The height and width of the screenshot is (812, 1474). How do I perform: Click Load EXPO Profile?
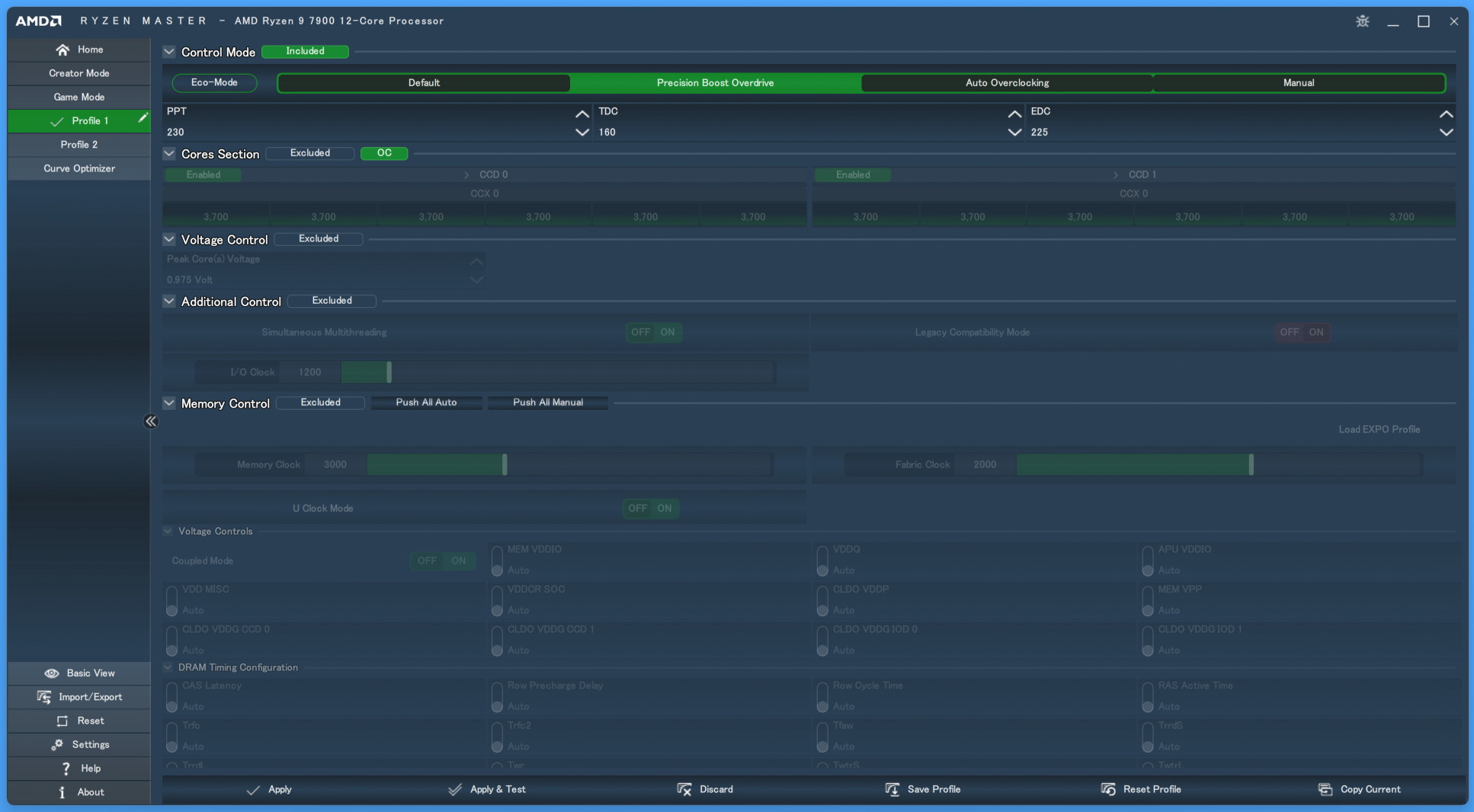pyautogui.click(x=1379, y=430)
